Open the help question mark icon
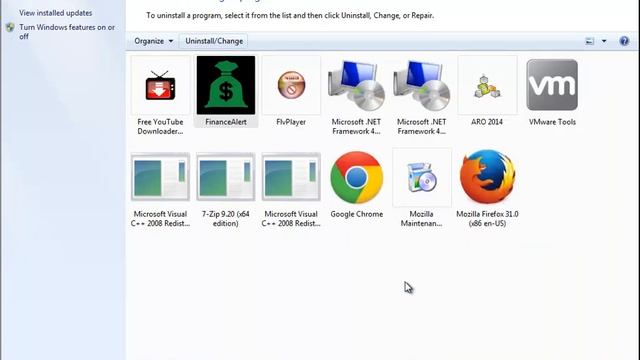 [624, 41]
